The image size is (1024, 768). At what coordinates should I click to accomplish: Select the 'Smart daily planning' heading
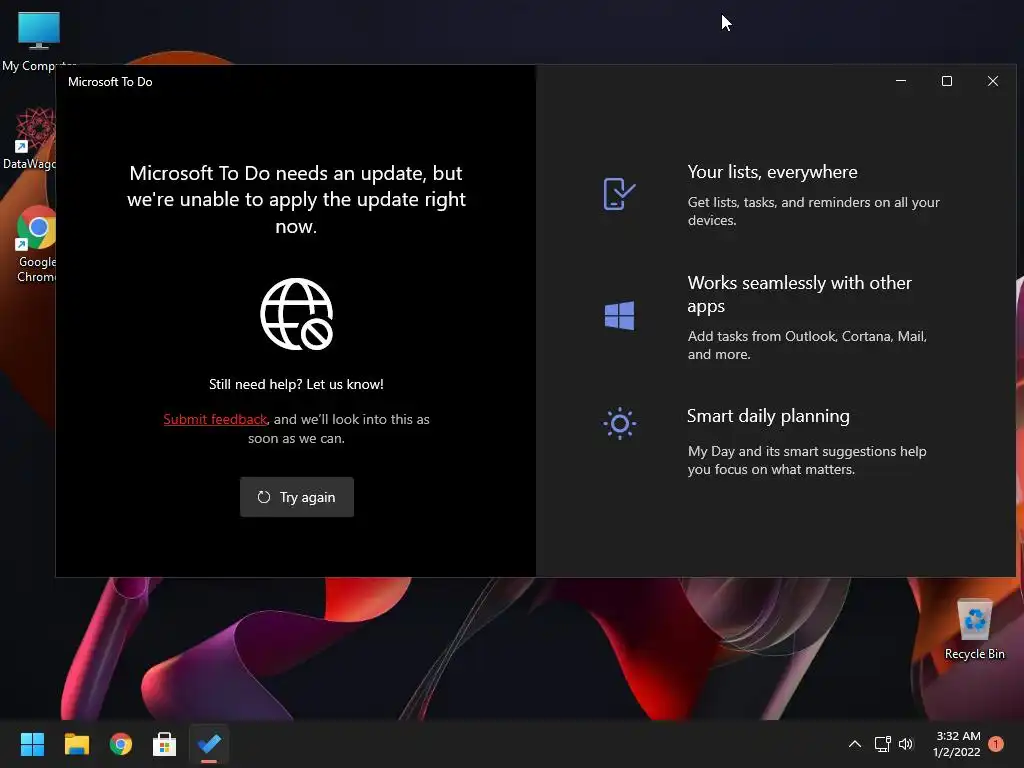tap(768, 416)
